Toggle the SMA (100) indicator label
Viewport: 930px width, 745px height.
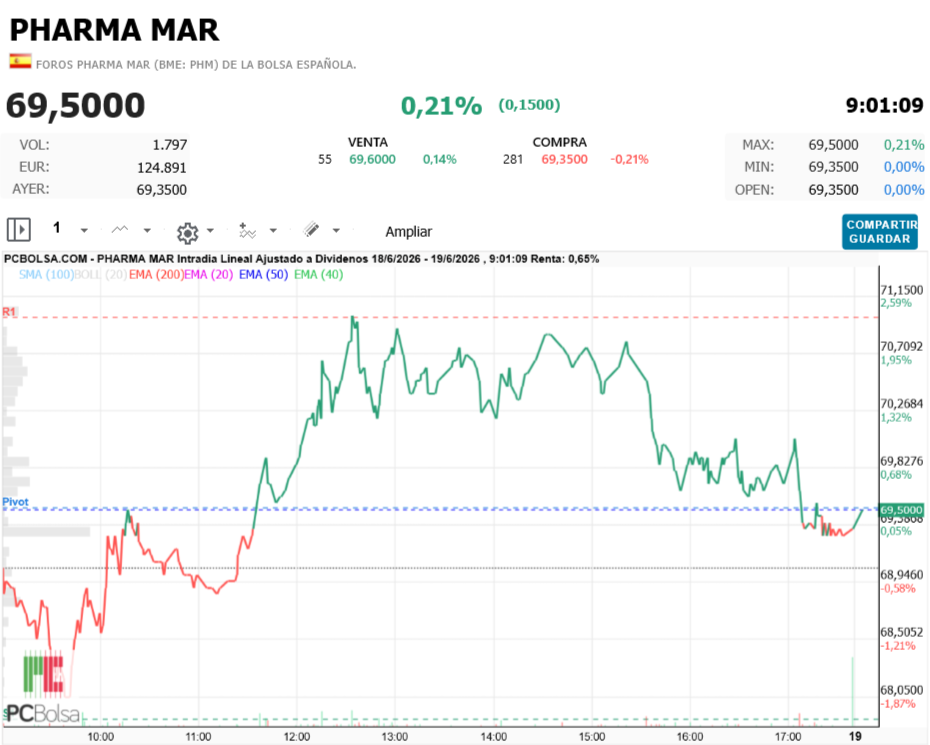pos(46,275)
